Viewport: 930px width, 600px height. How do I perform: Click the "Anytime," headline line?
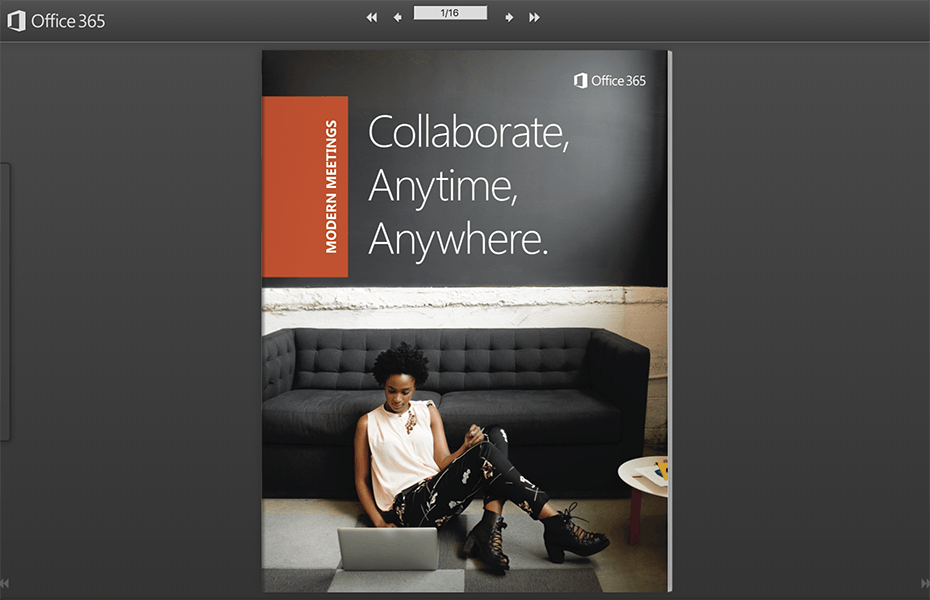[442, 186]
